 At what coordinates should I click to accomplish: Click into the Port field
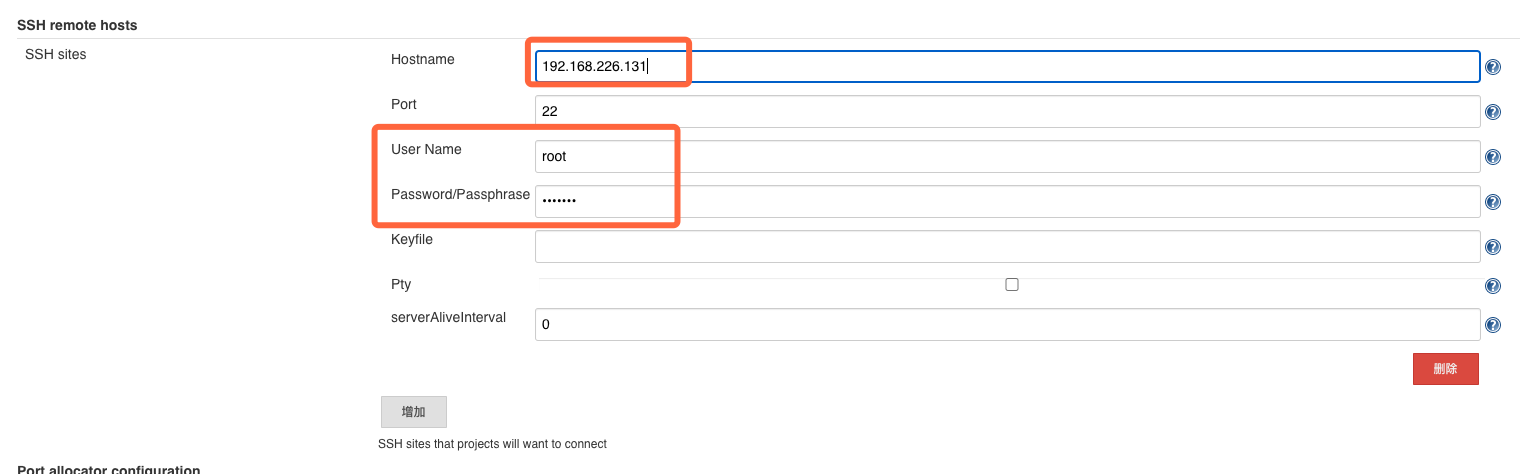point(1007,112)
